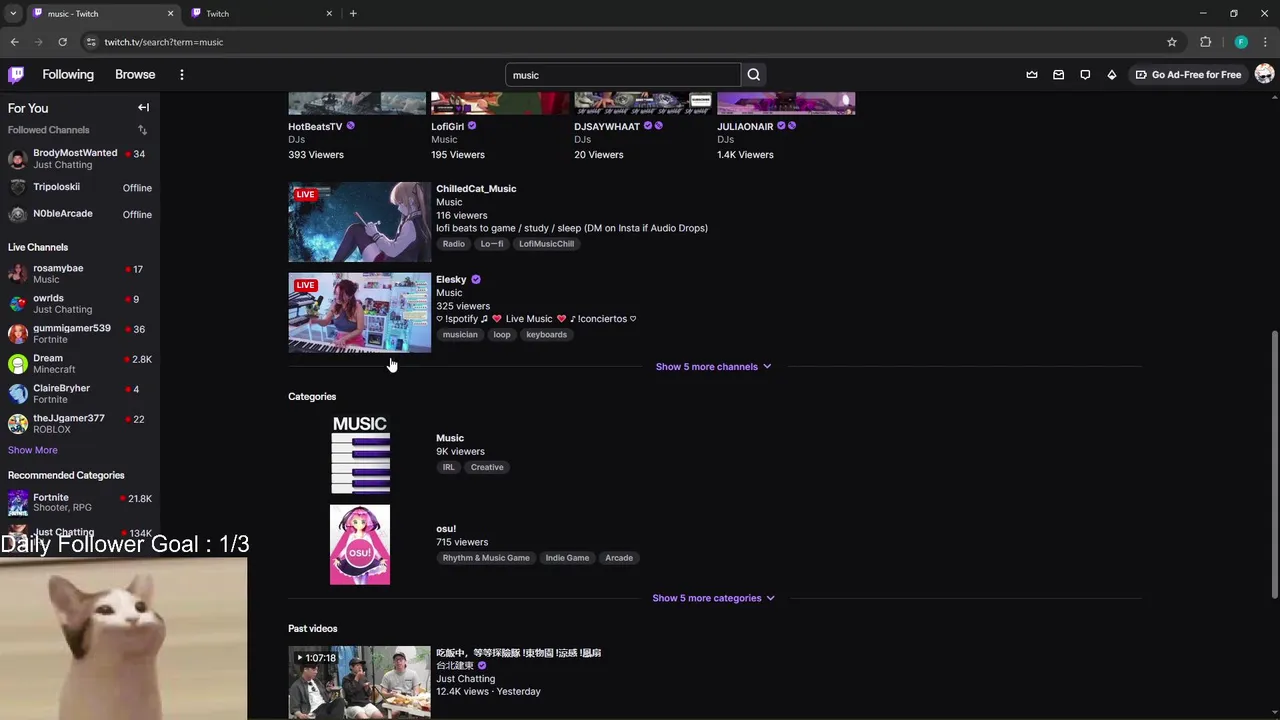Open the tab search dropdown arrow
The width and height of the screenshot is (1280, 720).
coord(13,13)
